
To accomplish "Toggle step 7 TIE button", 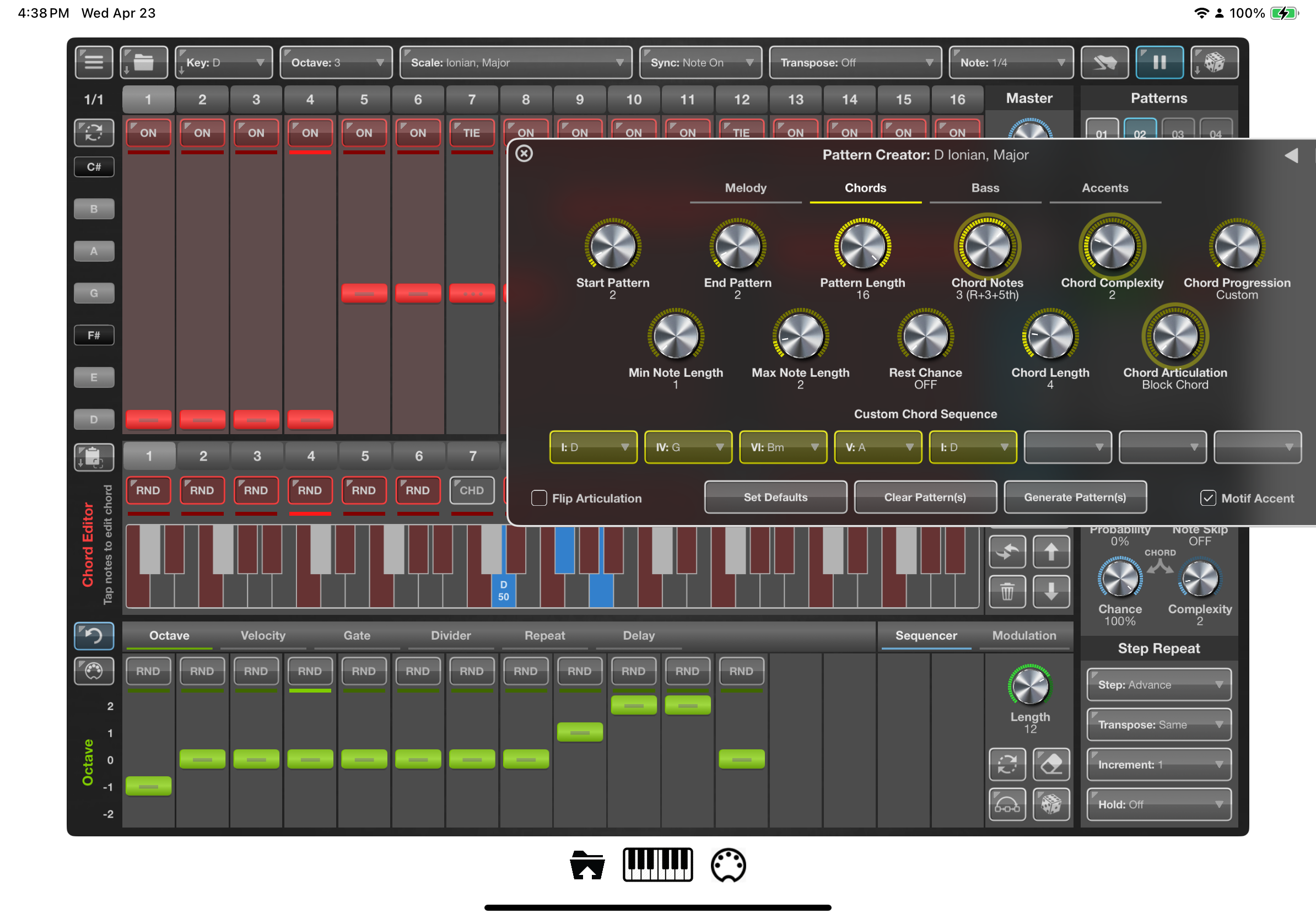I will pos(472,133).
